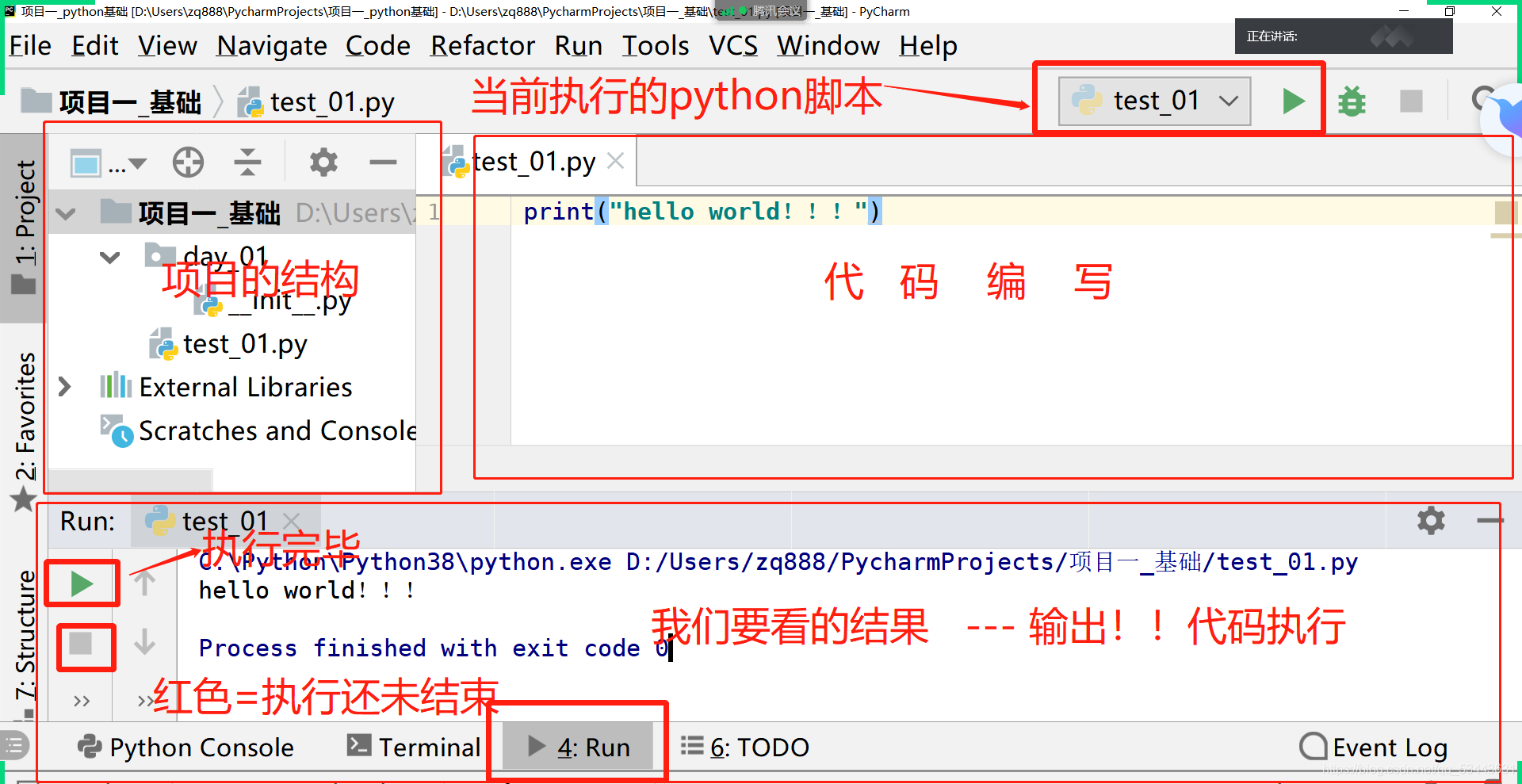Screen dimensions: 1522x784
Task: Toggle the 1: Project side tool window
Action: coord(24,228)
